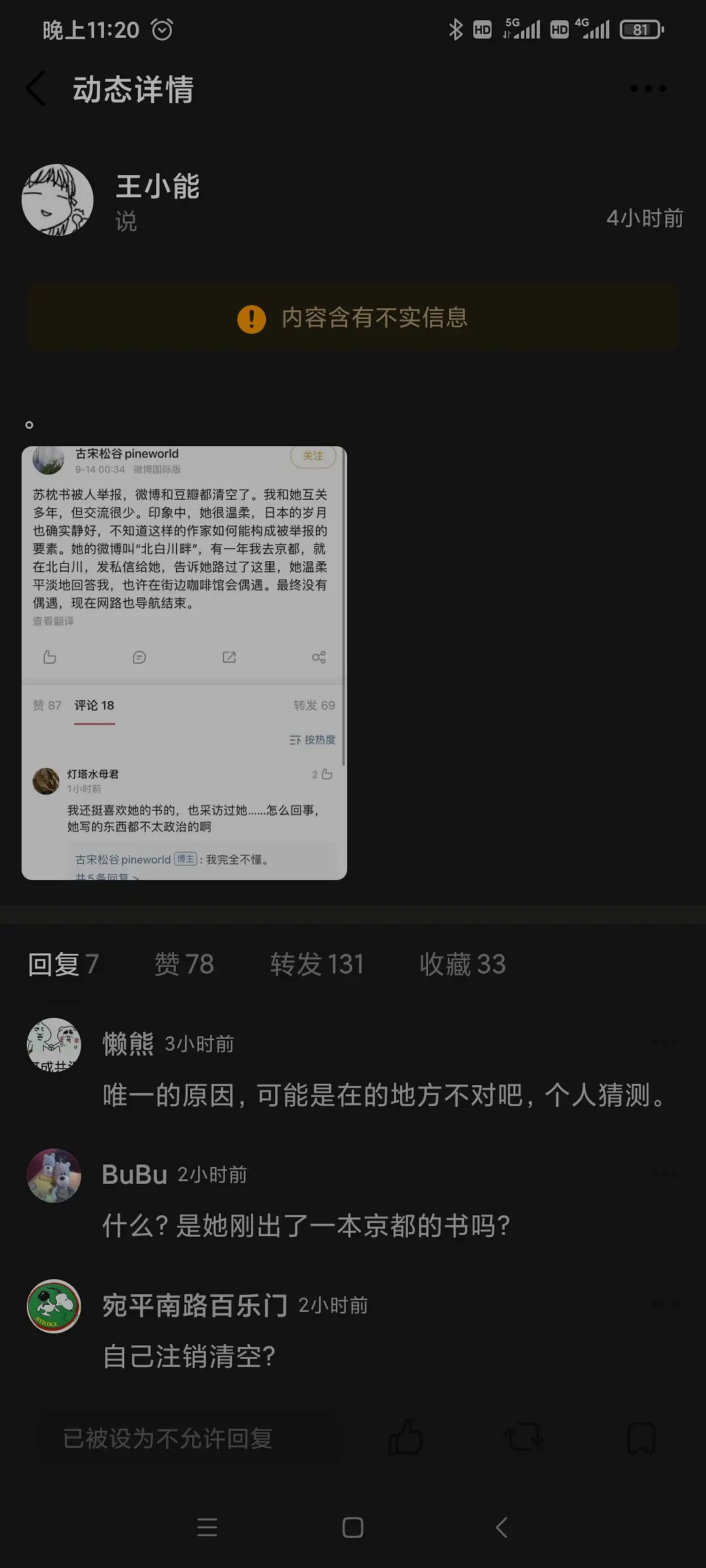
Task: Open 宛平南路百乐门's comment options dots
Action: [665, 1304]
